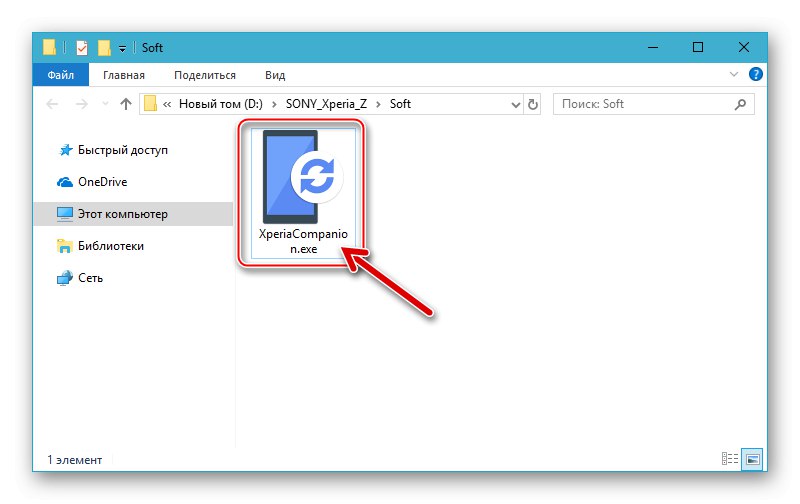Screen dimensions: 800x504
Task: Go up one folder level
Action: pos(126,104)
